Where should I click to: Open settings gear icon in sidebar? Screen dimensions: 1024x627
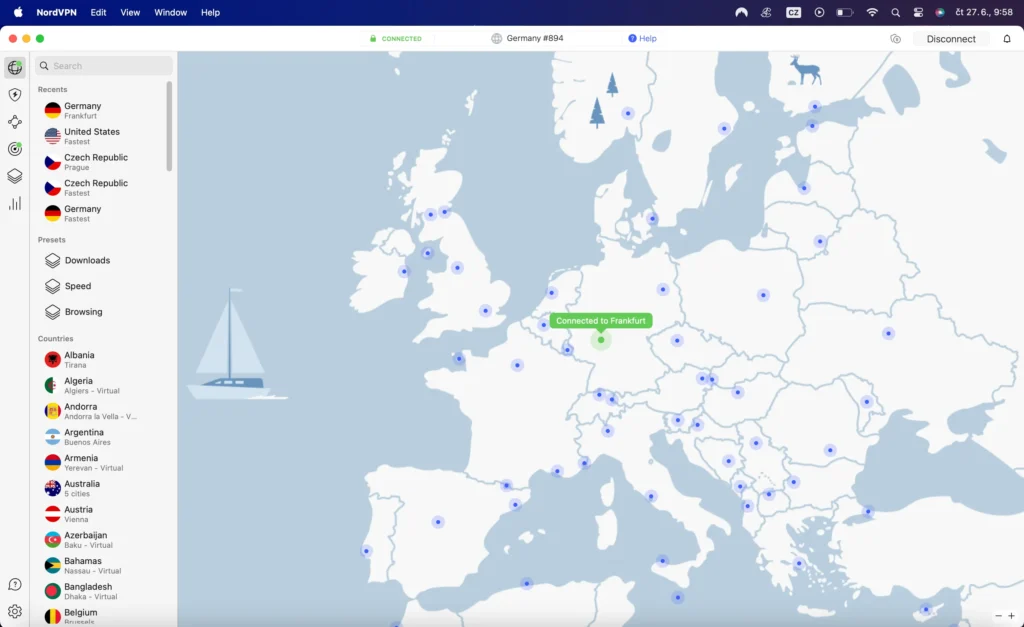pos(14,611)
